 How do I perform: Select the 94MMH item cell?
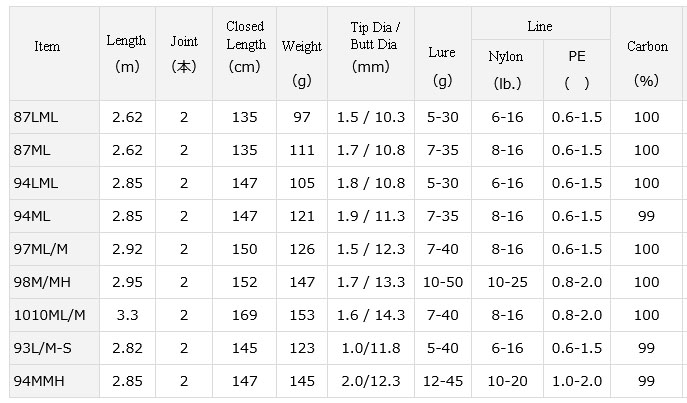(x=54, y=381)
